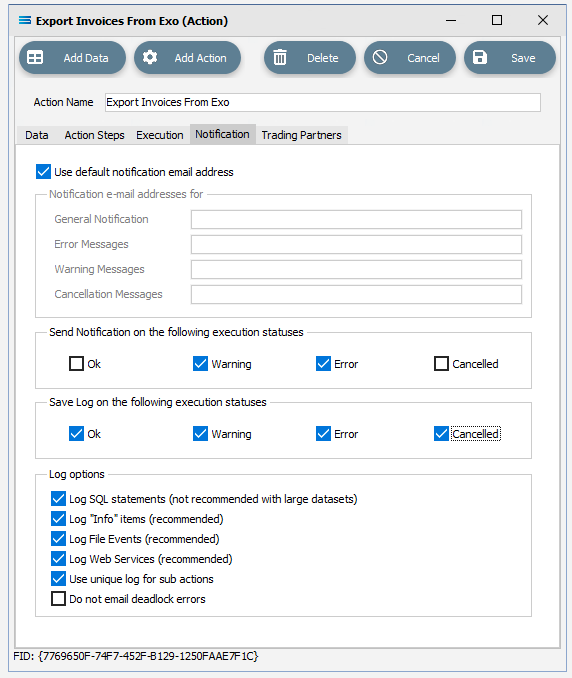Click into the Action Name field
This screenshot has width=572, height=678.
click(323, 102)
